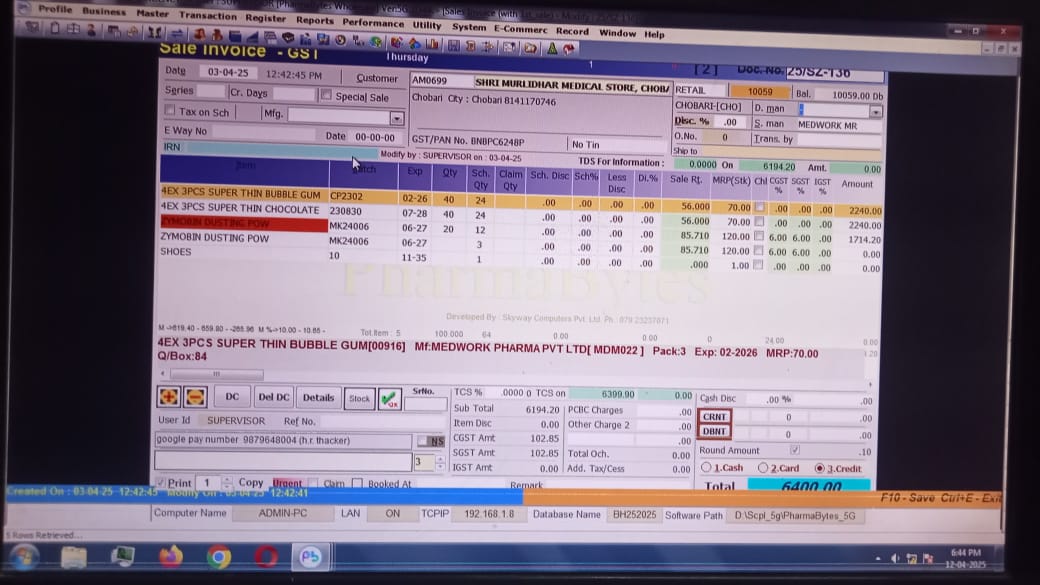Image resolution: width=1040 pixels, height=585 pixels.
Task: Open Google Chrome from the taskbar
Action: [x=219, y=556]
